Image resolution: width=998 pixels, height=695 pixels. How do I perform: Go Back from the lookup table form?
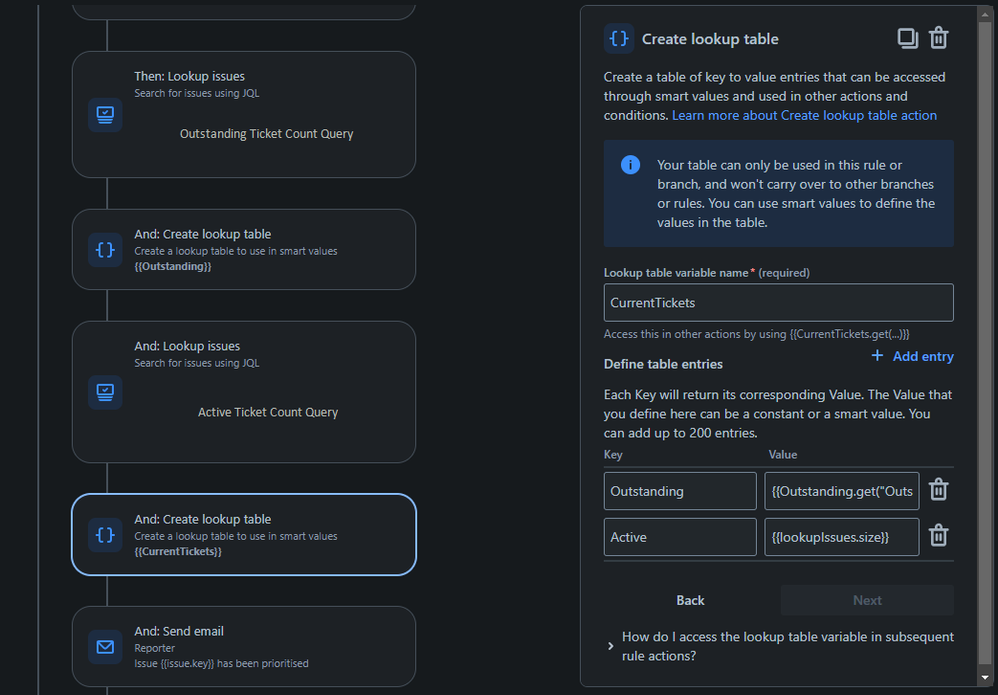690,600
